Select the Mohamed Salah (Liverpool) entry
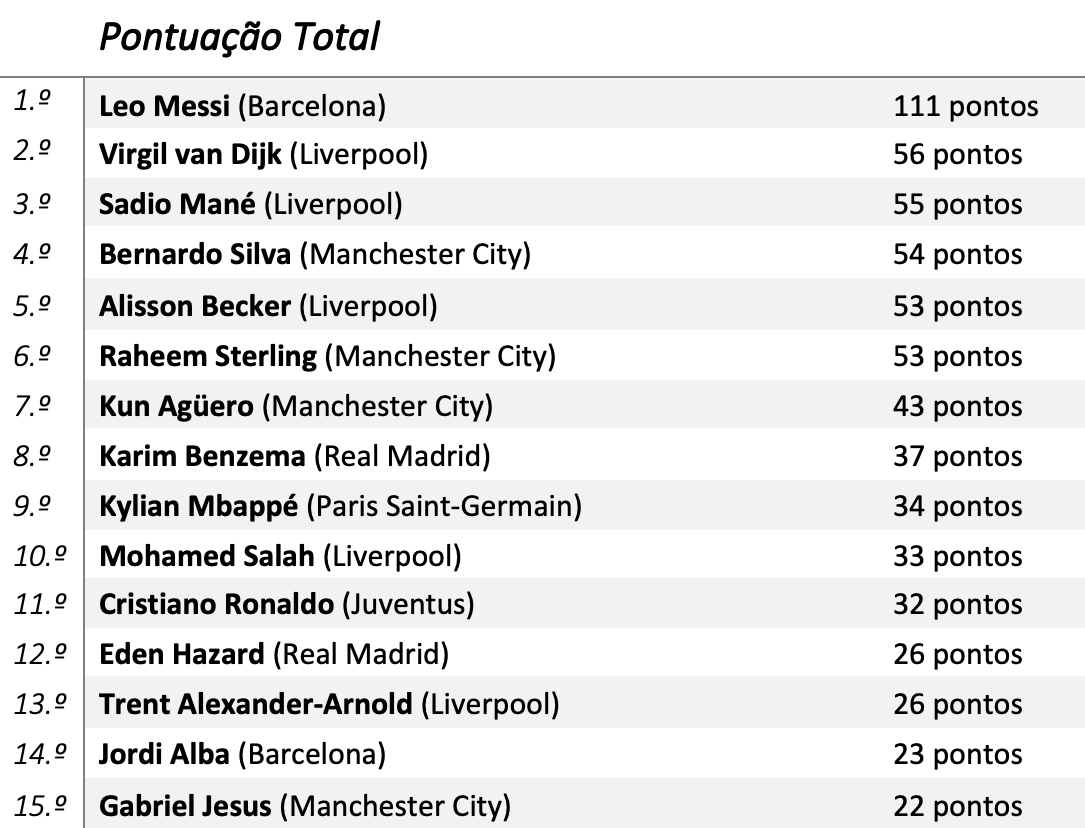 [280, 556]
